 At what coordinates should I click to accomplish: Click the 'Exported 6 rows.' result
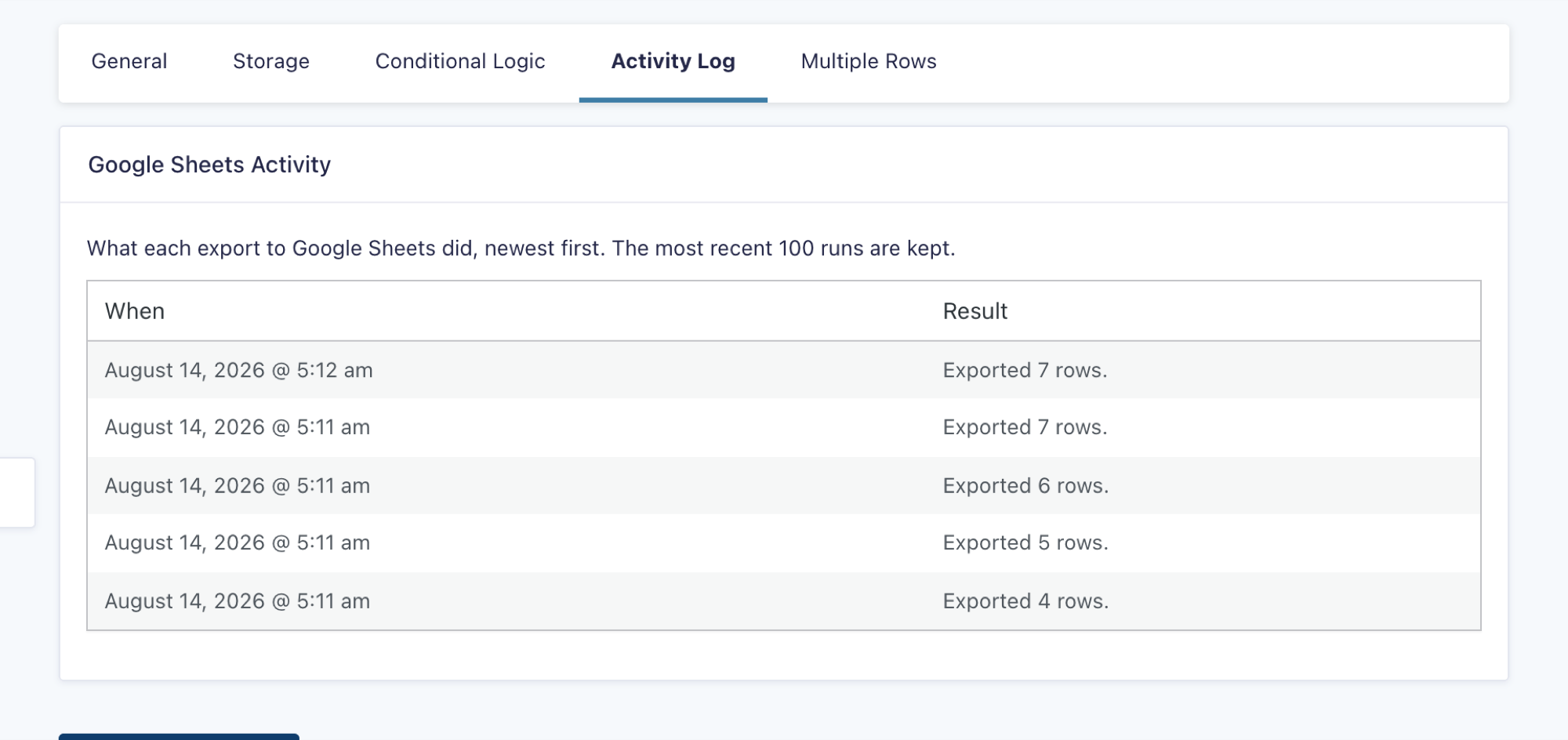(x=1025, y=486)
